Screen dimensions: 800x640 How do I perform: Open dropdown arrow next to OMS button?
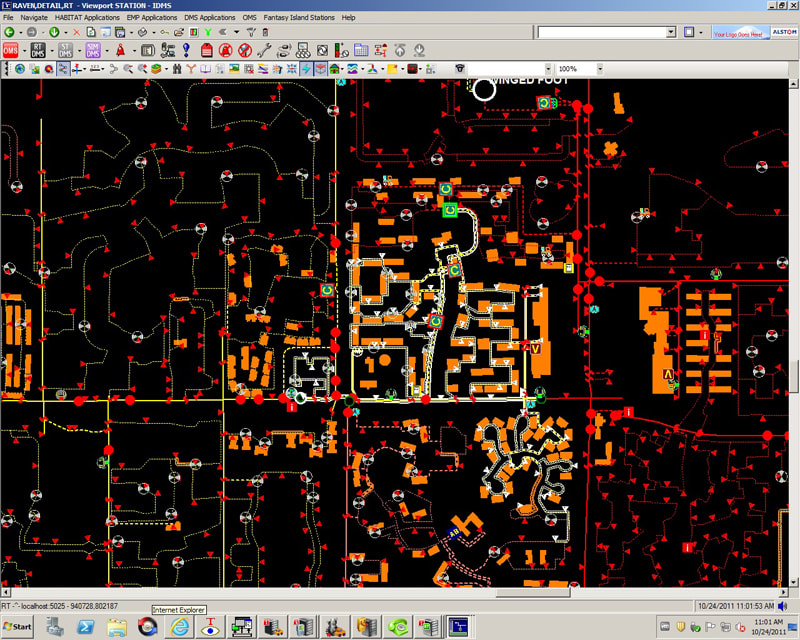pyautogui.click(x=24, y=51)
